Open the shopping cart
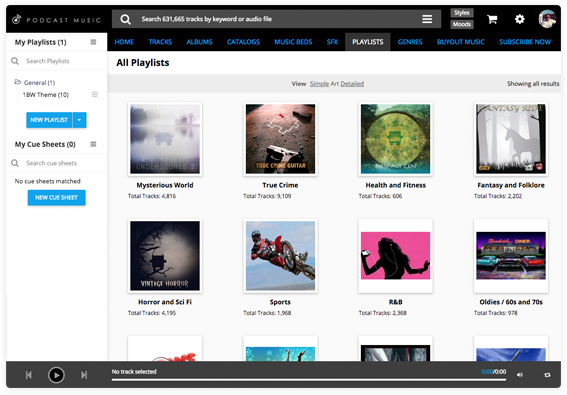Image resolution: width=567 pixels, height=395 pixels. point(492,19)
